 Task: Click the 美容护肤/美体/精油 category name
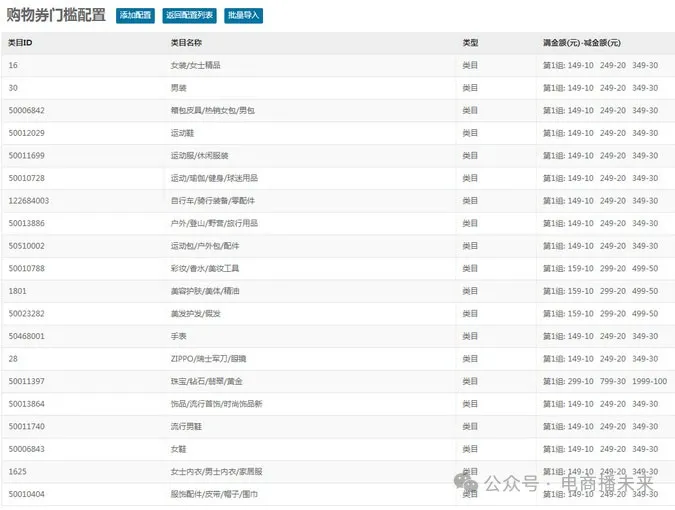click(205, 291)
